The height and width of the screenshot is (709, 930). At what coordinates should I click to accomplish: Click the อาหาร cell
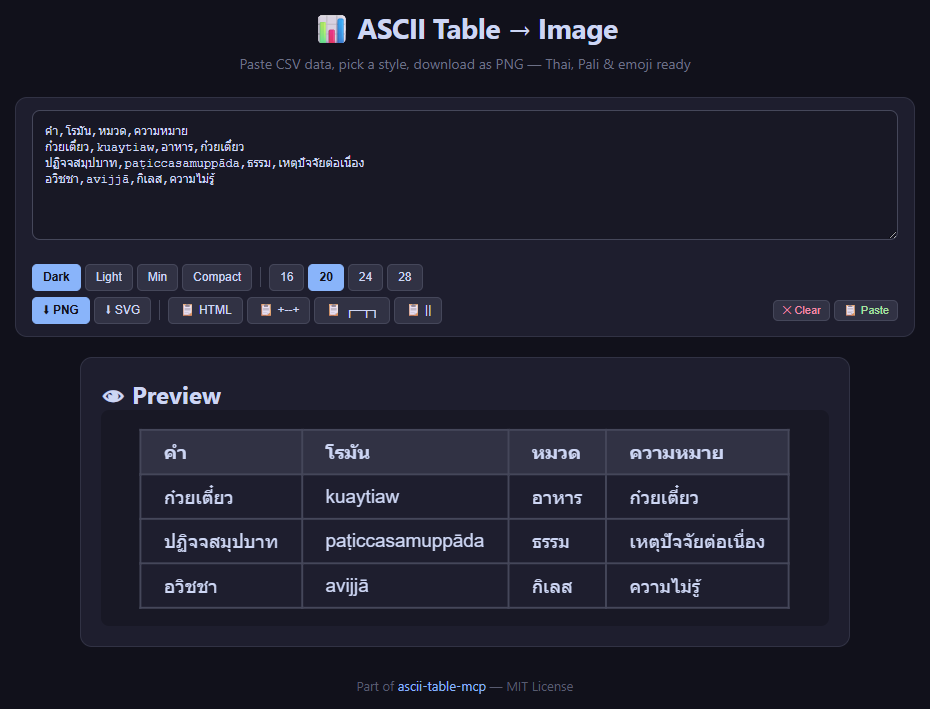point(557,497)
